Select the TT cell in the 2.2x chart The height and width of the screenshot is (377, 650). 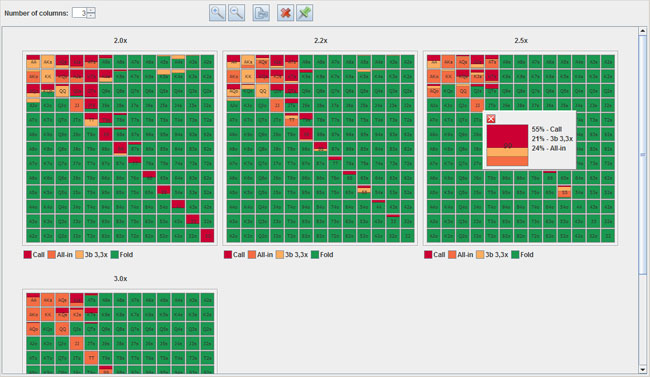point(291,120)
